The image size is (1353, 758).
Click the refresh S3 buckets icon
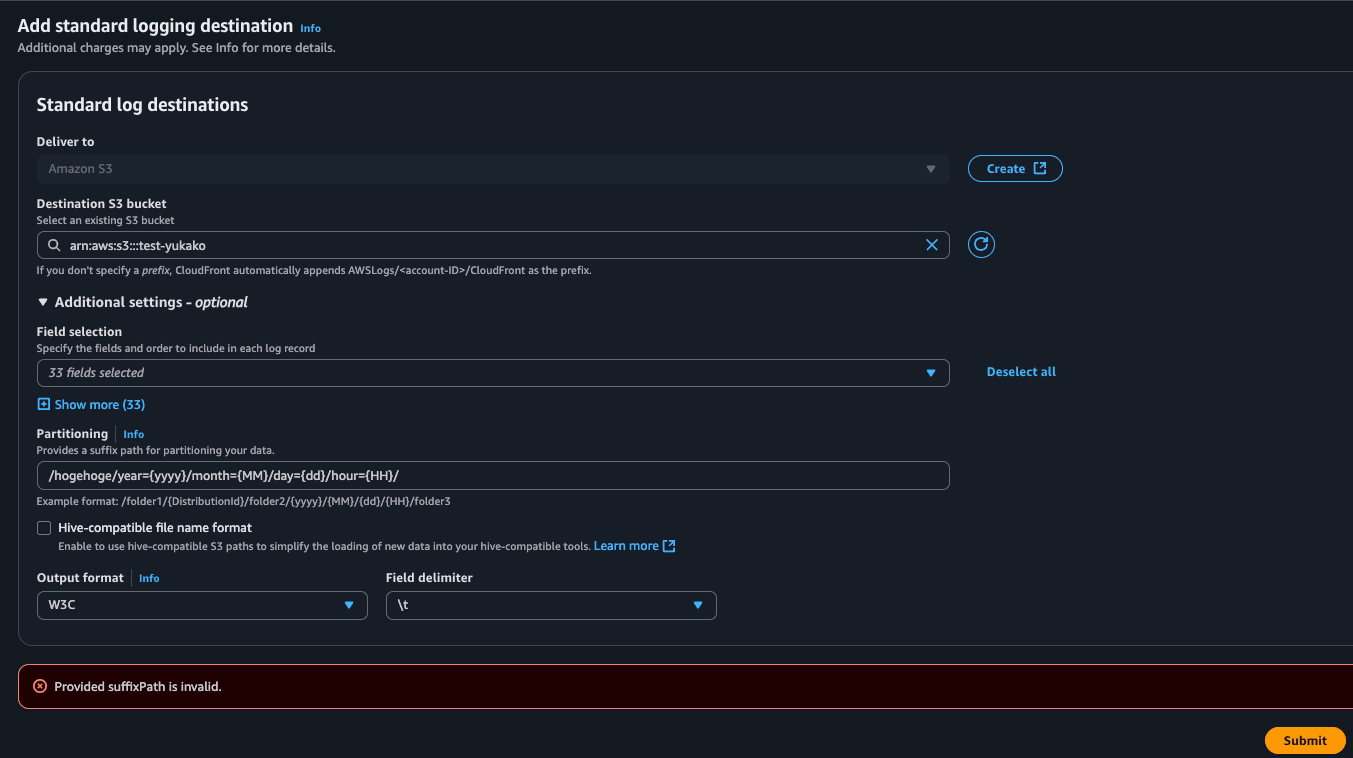coord(981,244)
